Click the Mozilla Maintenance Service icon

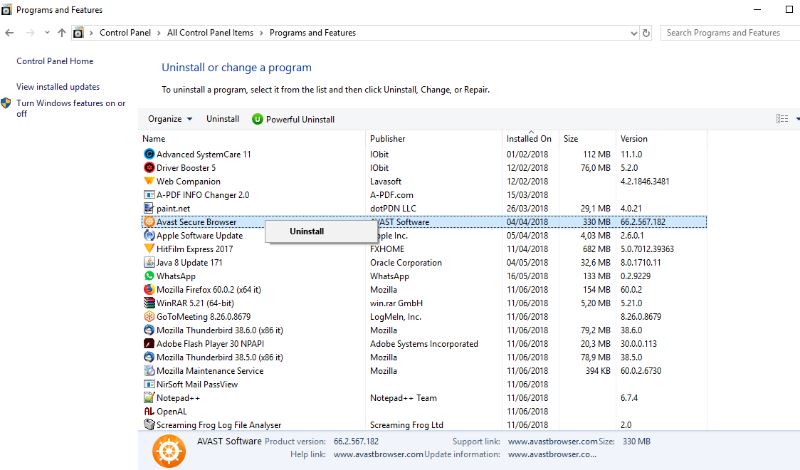point(149,370)
